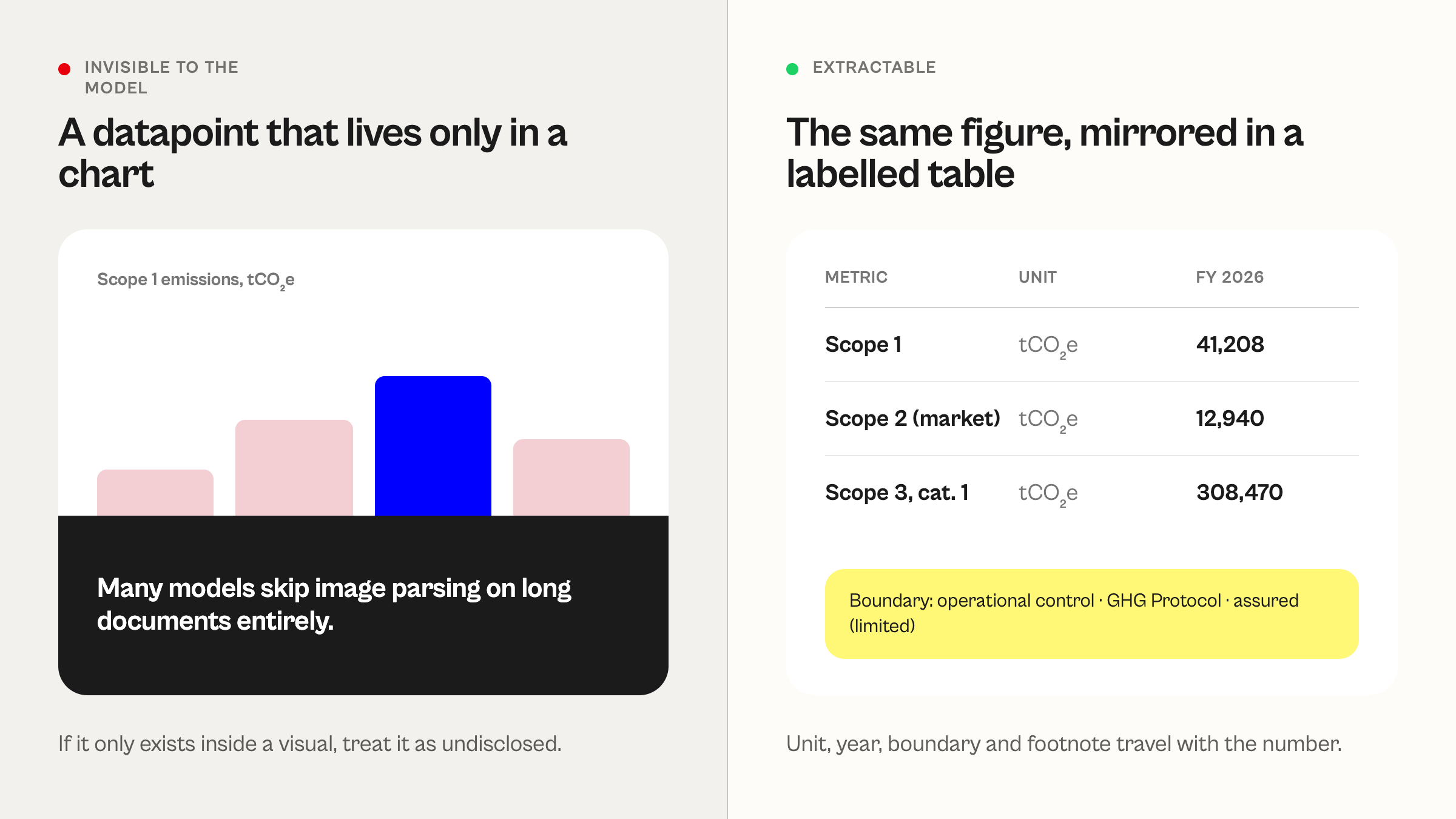Click the last pink bar in chart
The width and height of the screenshot is (1456, 819).
[571, 477]
